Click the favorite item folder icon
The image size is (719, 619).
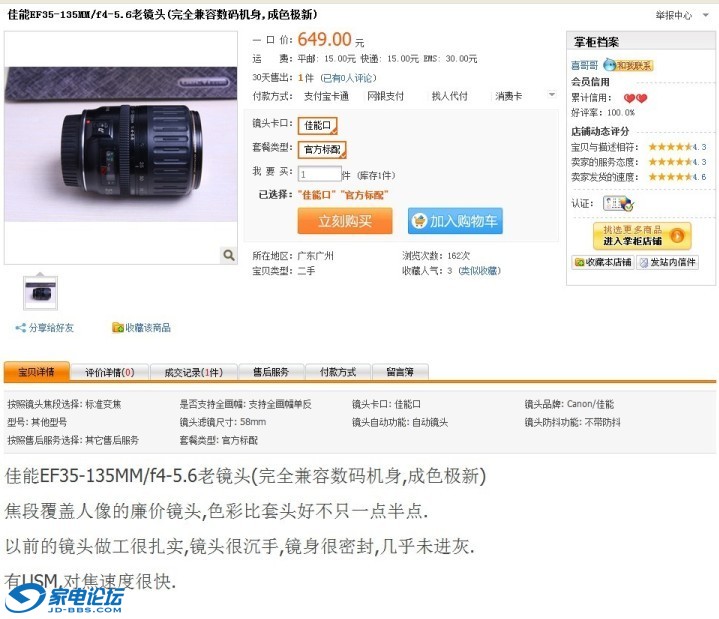[x=118, y=327]
